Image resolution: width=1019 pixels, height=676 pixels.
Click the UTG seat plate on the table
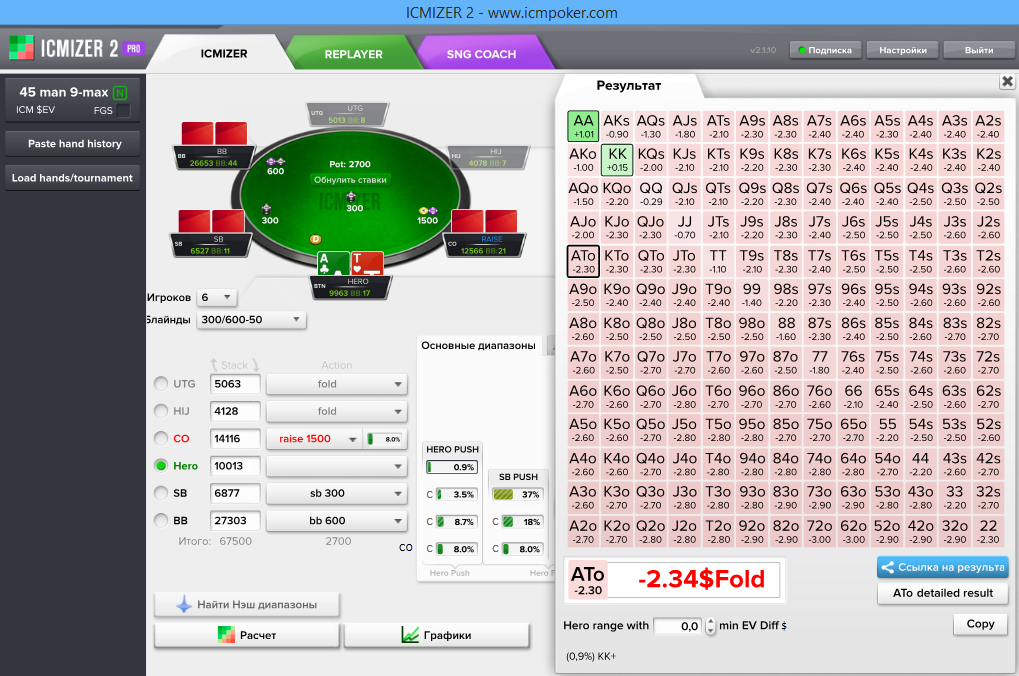(x=348, y=114)
